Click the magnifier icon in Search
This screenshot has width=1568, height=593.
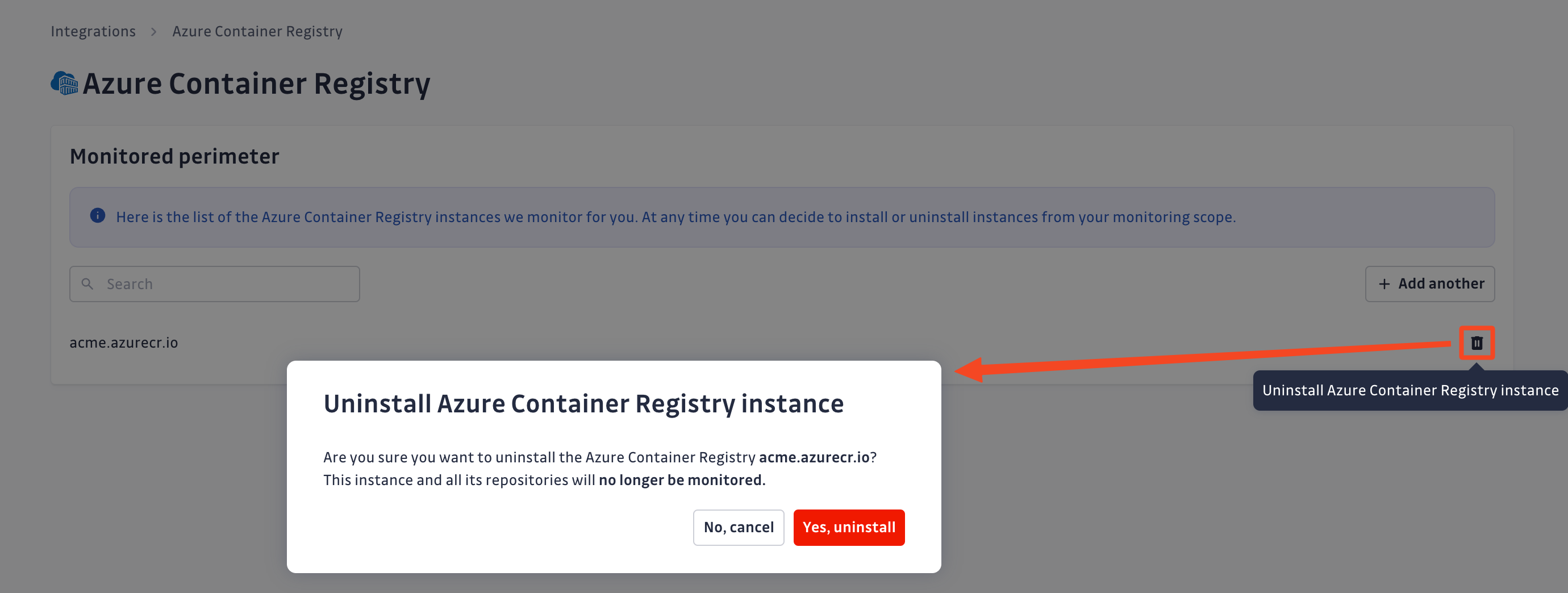(87, 283)
